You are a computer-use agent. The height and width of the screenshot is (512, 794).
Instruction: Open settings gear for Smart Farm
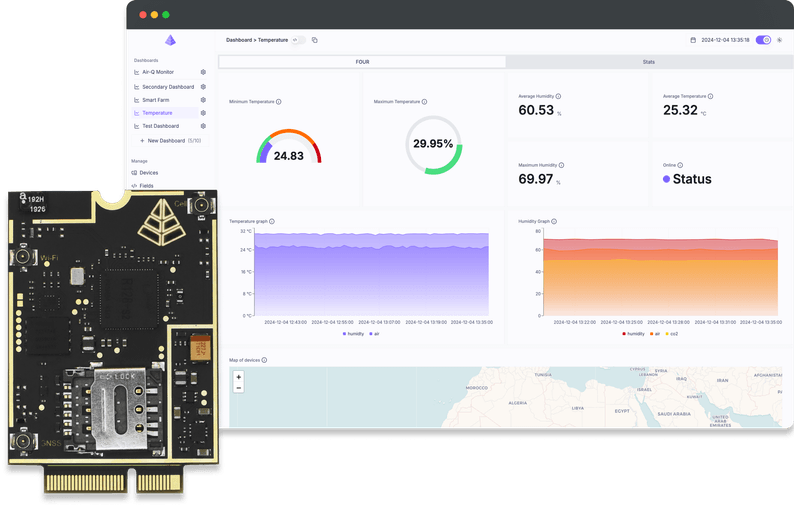(203, 100)
